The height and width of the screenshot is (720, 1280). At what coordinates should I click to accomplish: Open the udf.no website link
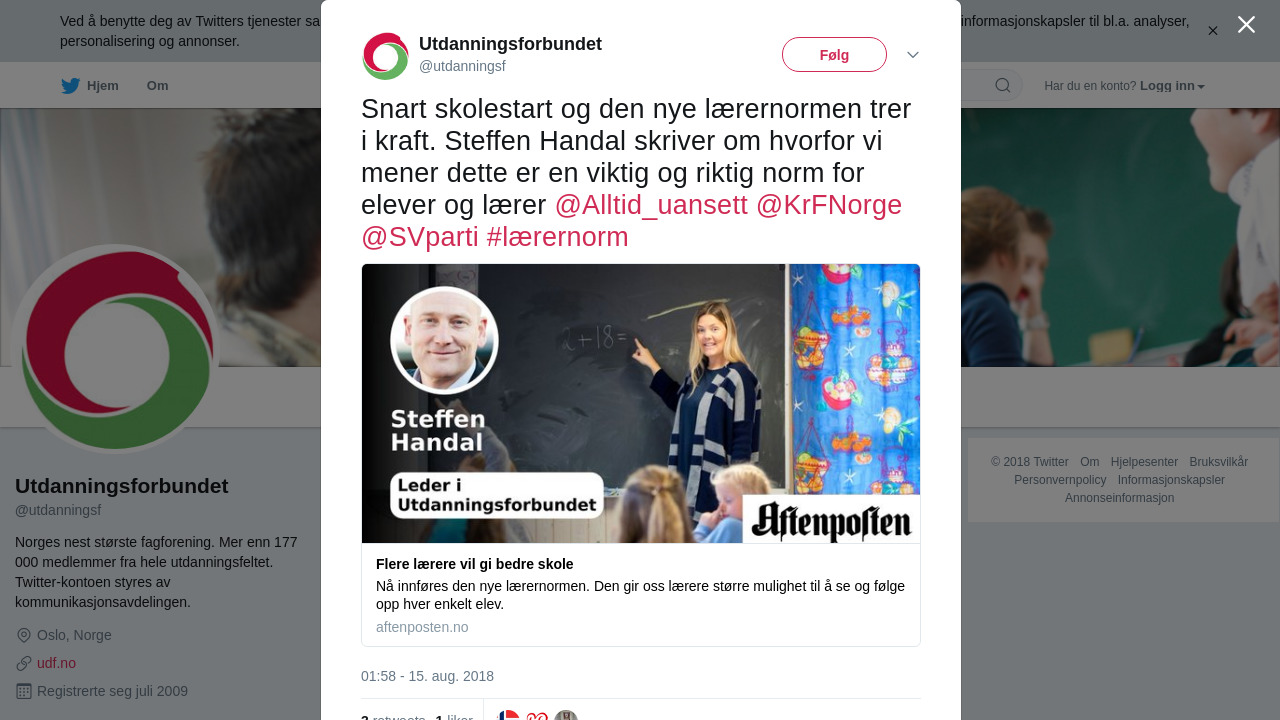pyautogui.click(x=56, y=663)
